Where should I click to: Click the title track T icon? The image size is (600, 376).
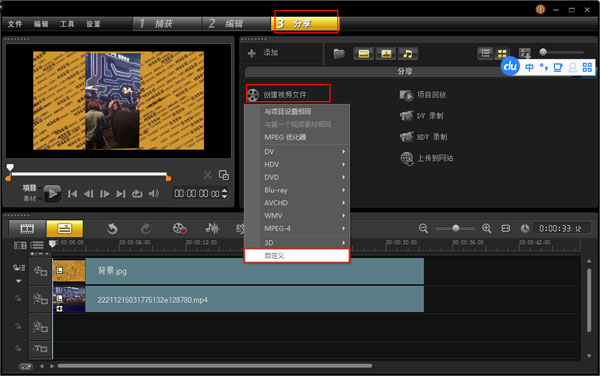coord(40,348)
